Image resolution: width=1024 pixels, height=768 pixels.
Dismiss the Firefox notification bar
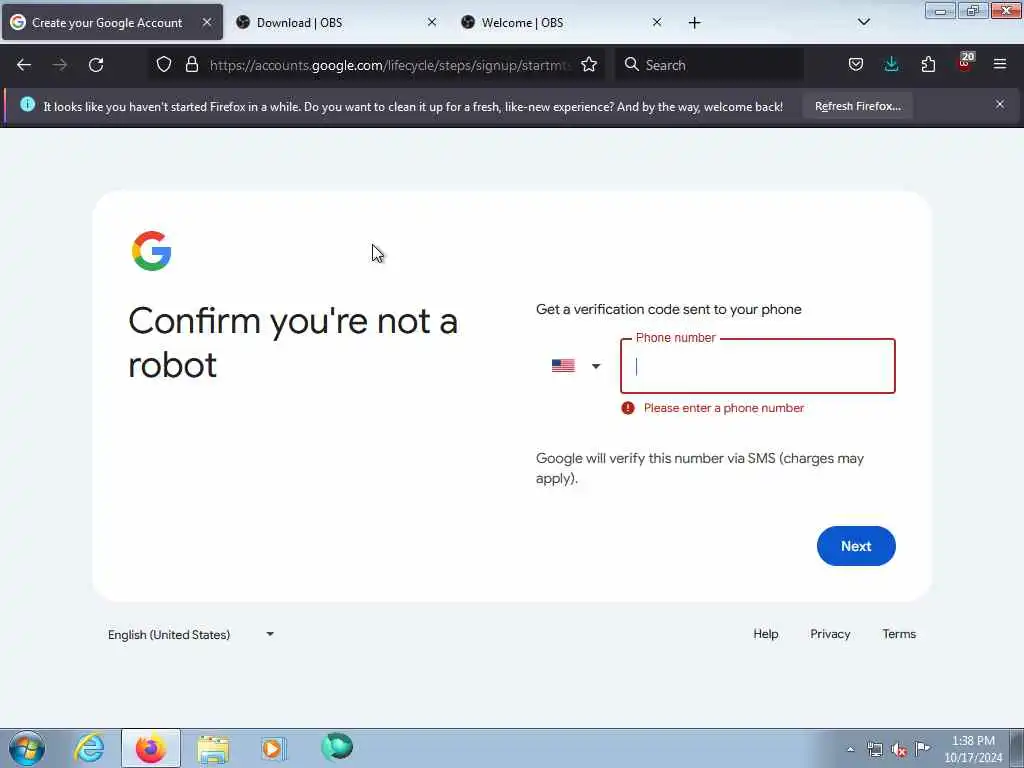999,104
